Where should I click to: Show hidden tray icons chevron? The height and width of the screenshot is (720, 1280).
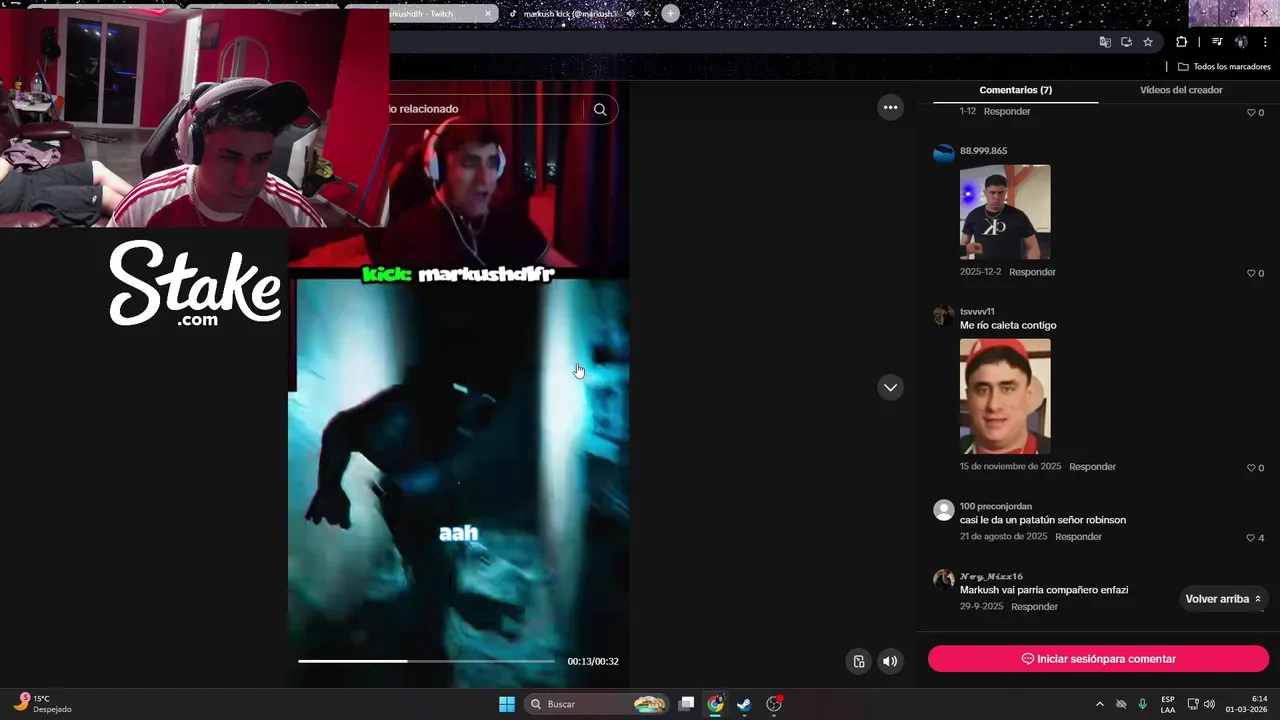pos(1100,704)
